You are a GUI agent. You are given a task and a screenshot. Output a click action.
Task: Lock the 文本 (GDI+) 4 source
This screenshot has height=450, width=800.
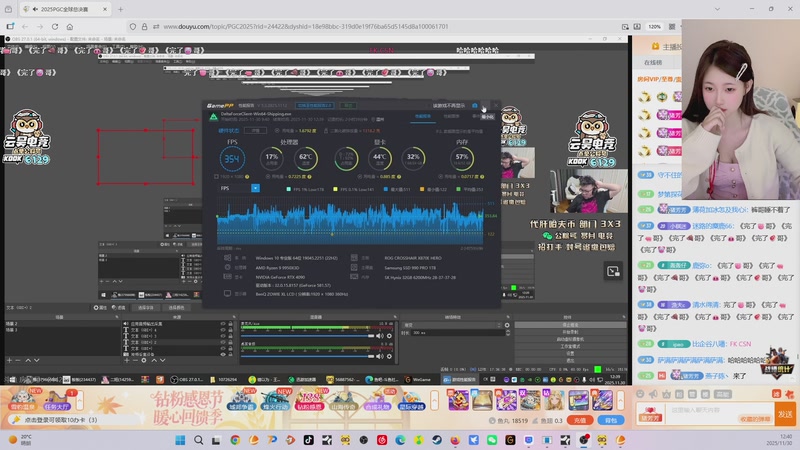(230, 330)
